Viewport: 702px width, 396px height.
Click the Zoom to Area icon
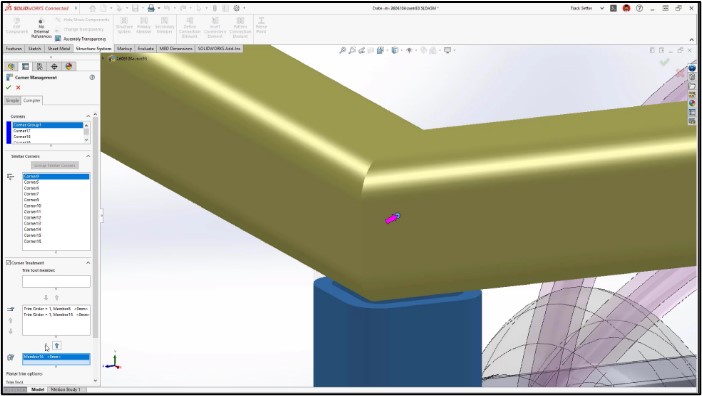point(352,51)
